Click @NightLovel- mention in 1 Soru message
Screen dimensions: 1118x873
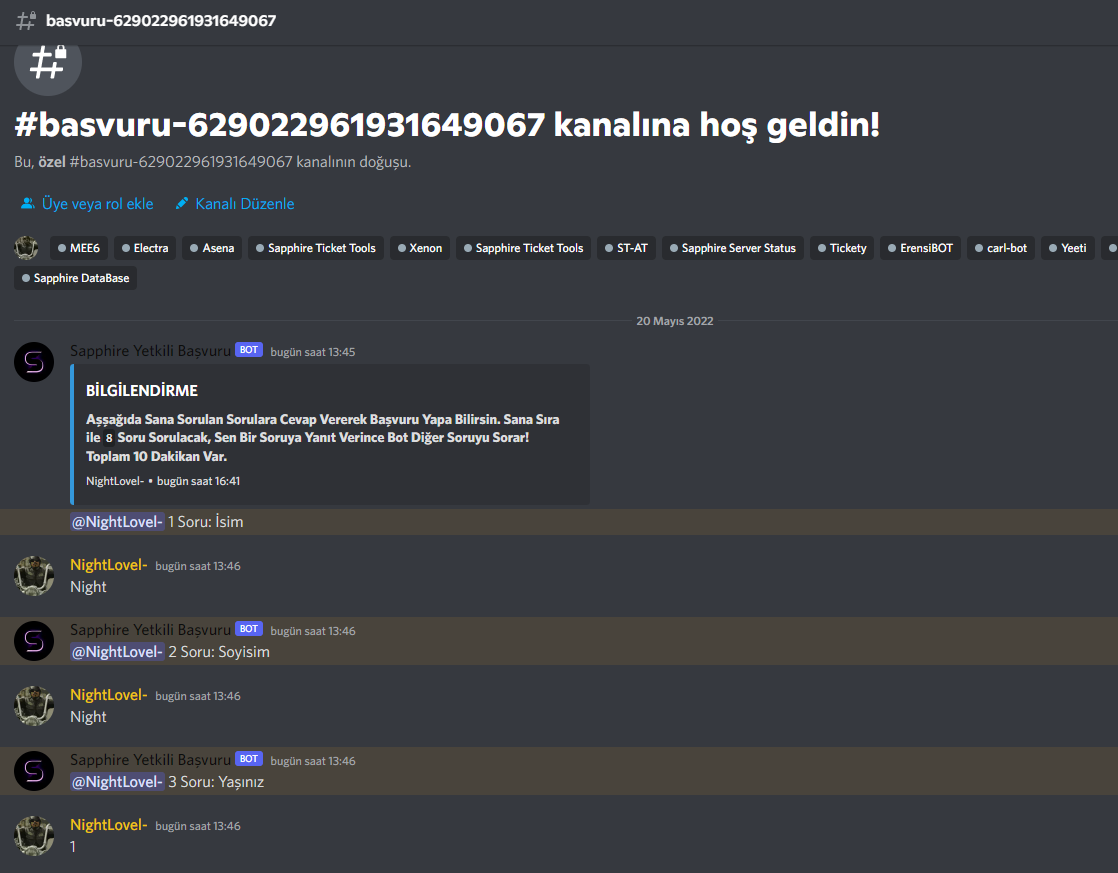118,522
